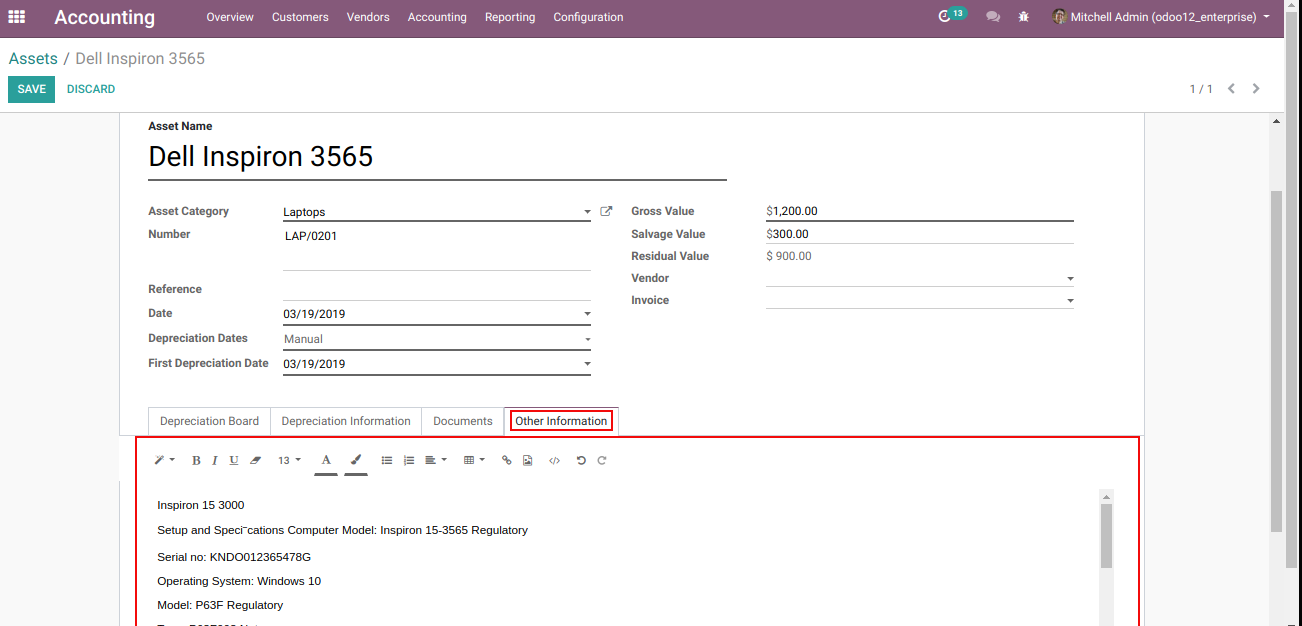Edit the Gross Value amount
Image resolution: width=1302 pixels, height=626 pixels.
[920, 211]
